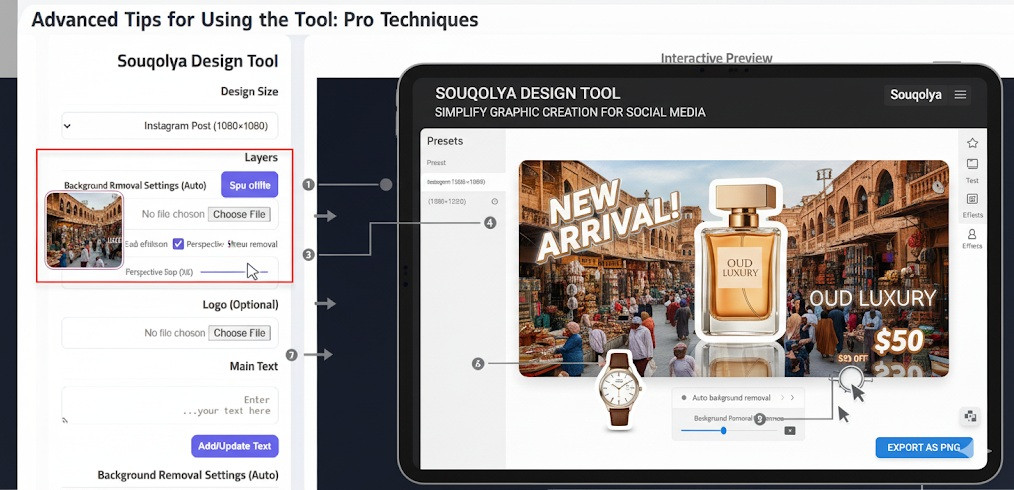Click the clock icon beside (1080×1220) preset
The width and height of the screenshot is (1014, 490).
[x=495, y=201]
